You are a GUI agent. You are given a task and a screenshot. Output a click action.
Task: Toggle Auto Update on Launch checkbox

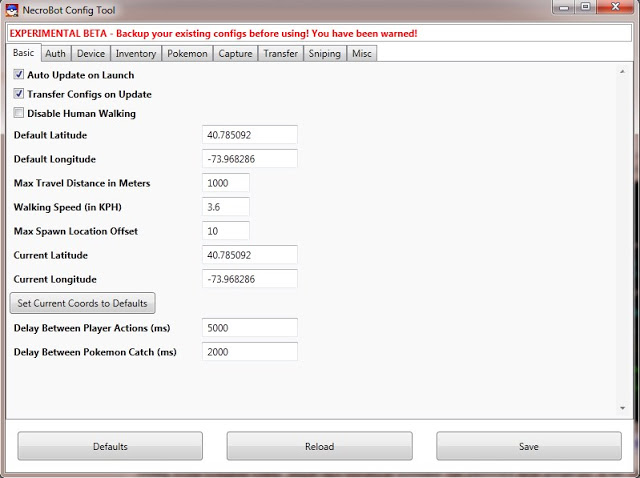tap(18, 74)
